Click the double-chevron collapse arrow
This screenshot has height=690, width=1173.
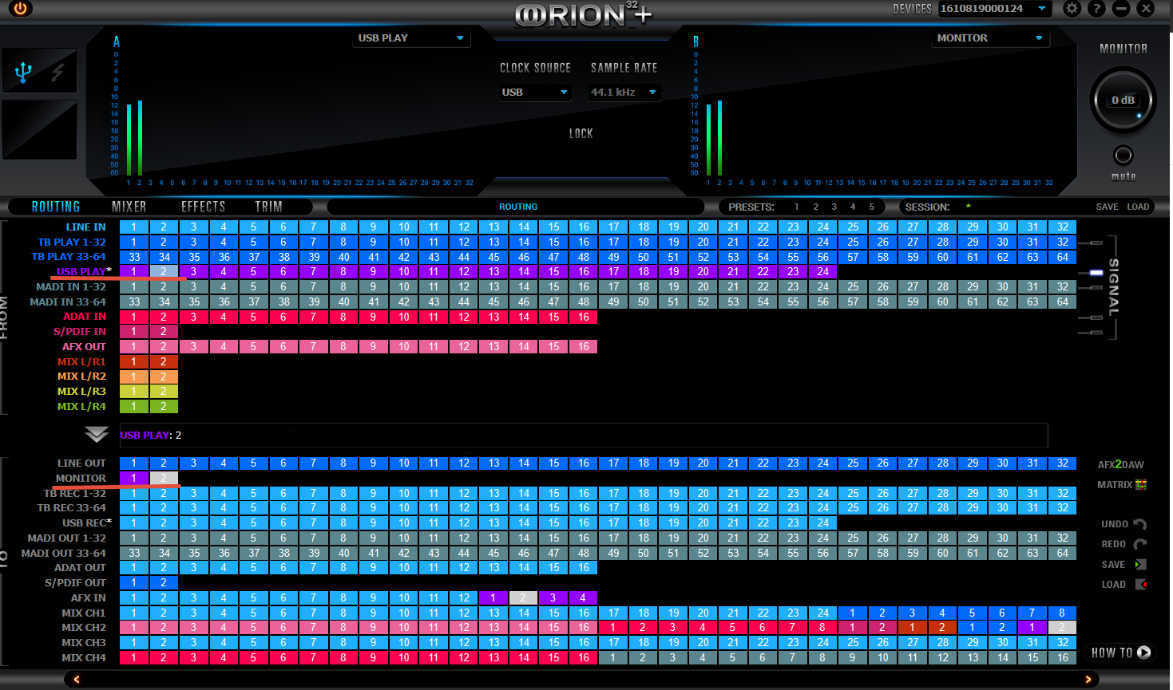(x=97, y=434)
